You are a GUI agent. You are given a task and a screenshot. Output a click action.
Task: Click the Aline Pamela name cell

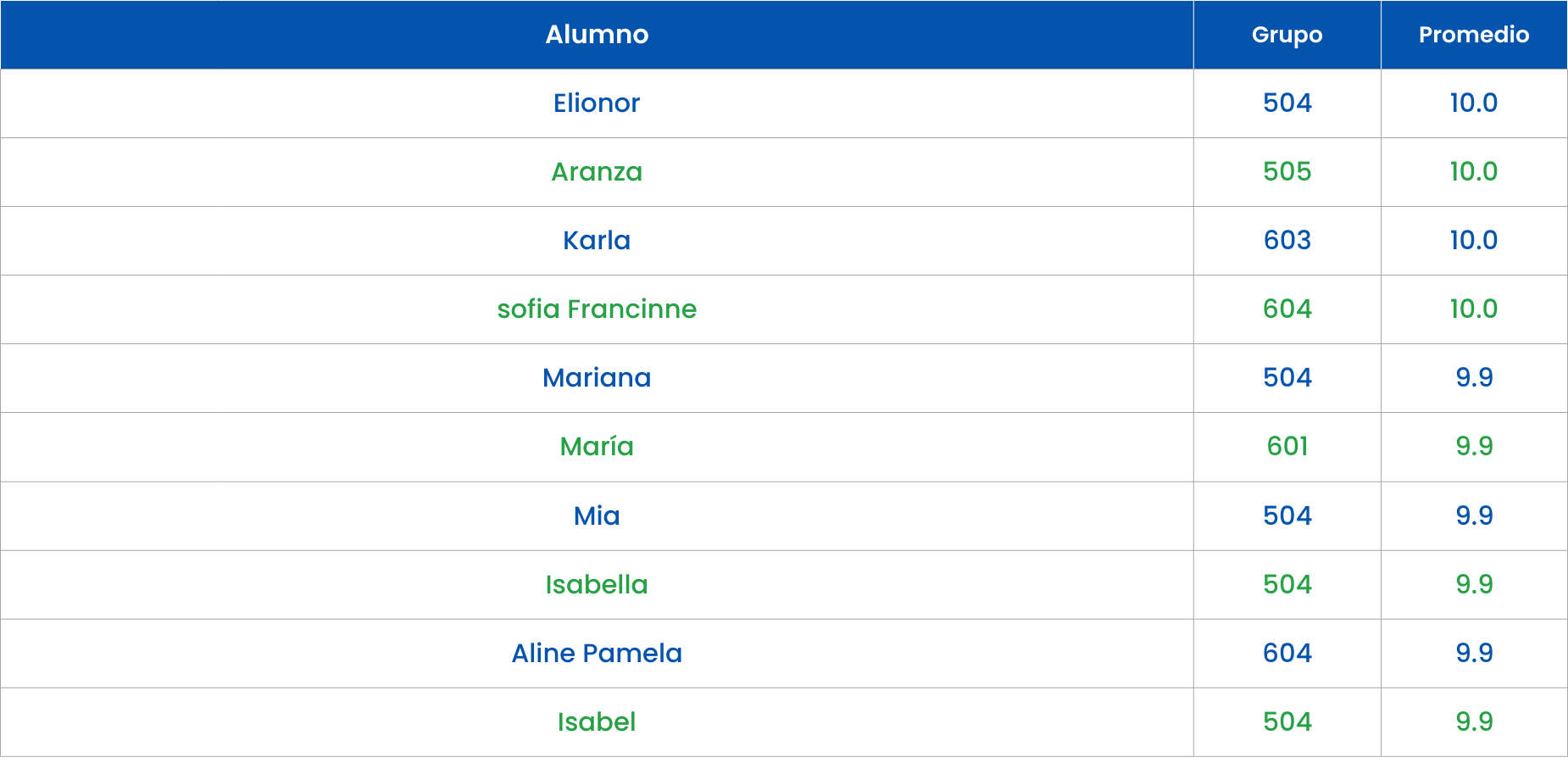click(x=597, y=654)
